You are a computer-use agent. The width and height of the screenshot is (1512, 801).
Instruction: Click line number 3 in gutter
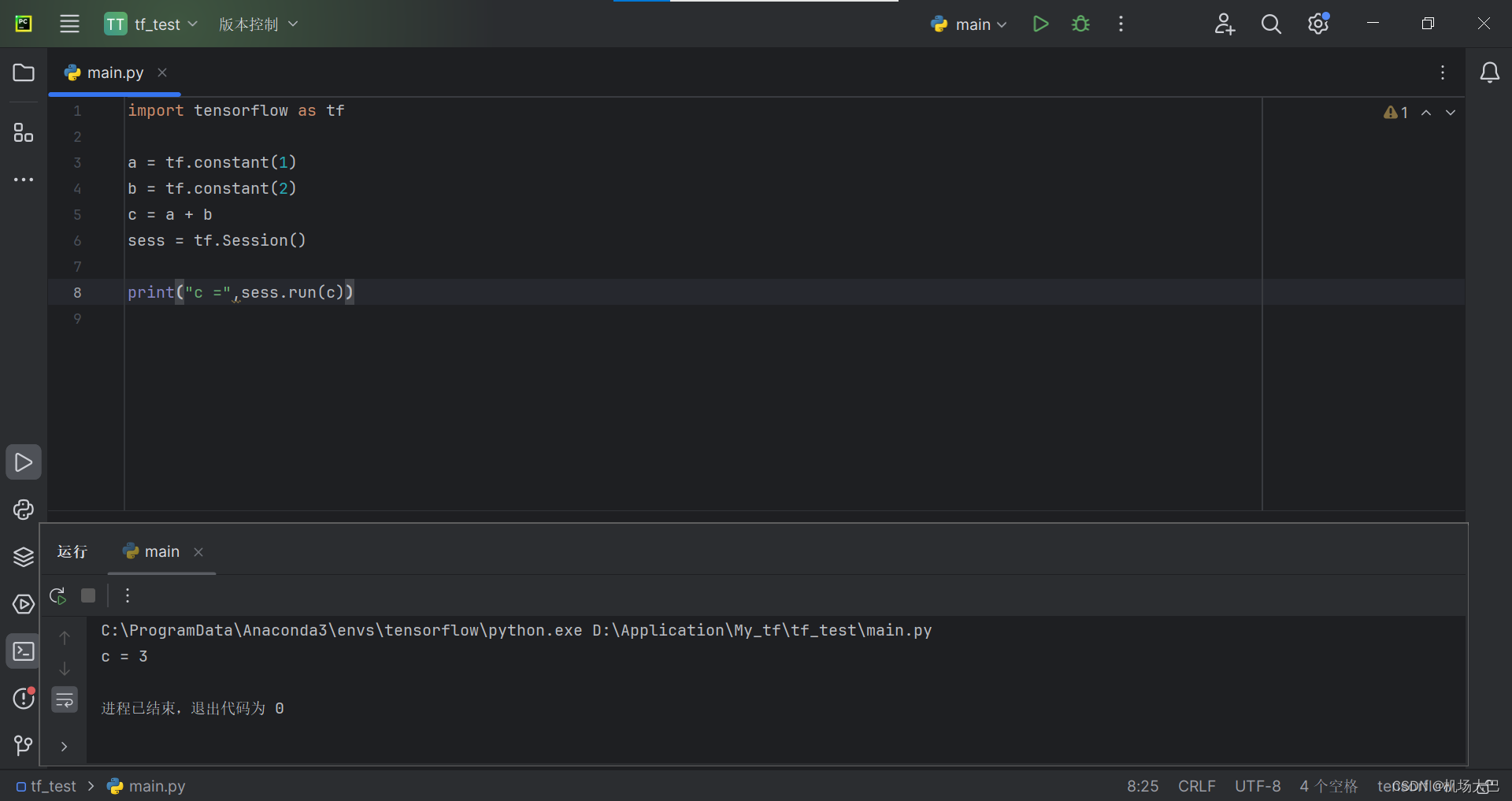77,162
